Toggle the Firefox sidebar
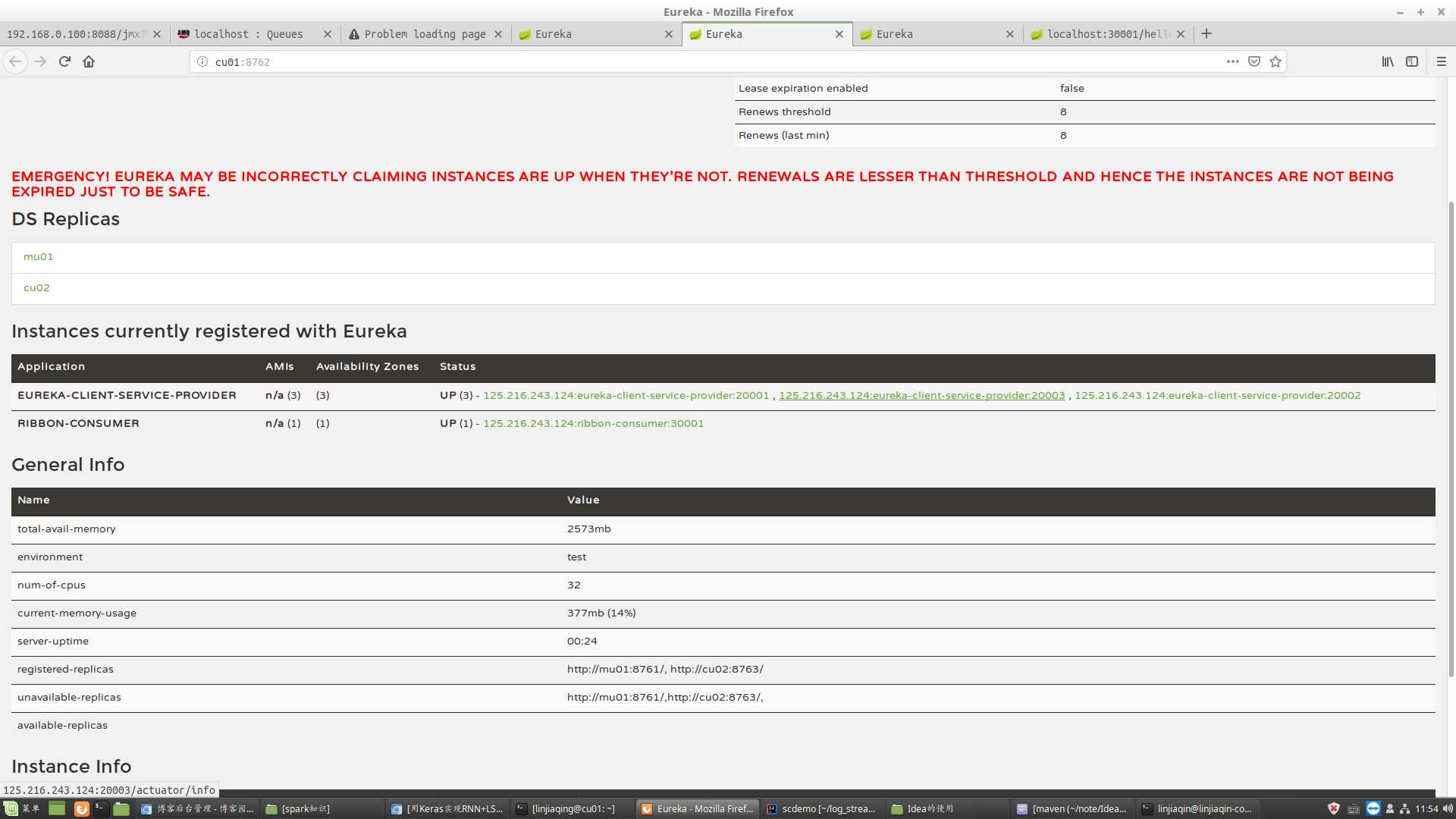The width and height of the screenshot is (1456, 819). pyautogui.click(x=1412, y=61)
